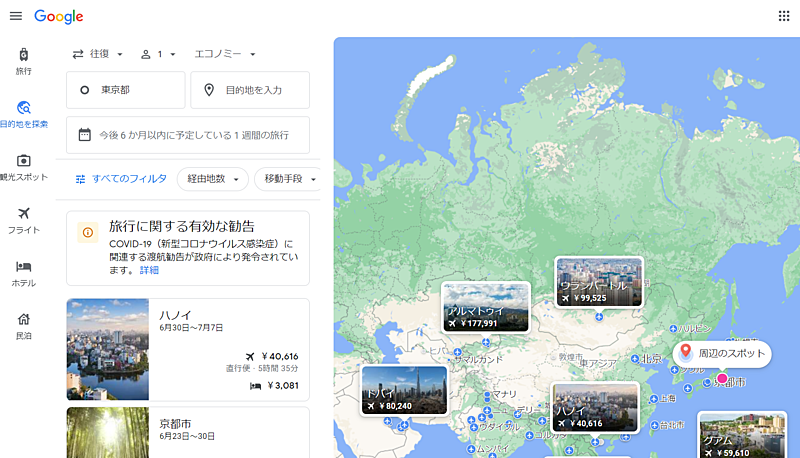The height and width of the screenshot is (458, 800).
Task: Click the 上海 airport marker
Action: point(654,399)
